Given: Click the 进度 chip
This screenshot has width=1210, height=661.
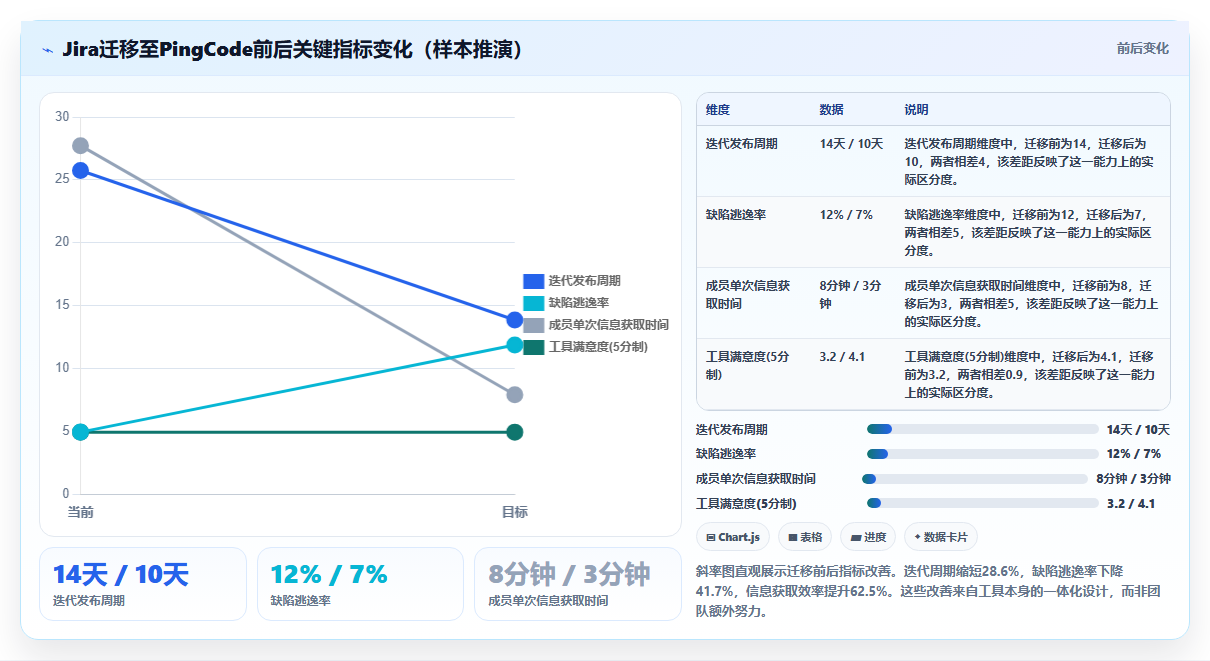Looking at the screenshot, I should 868,537.
